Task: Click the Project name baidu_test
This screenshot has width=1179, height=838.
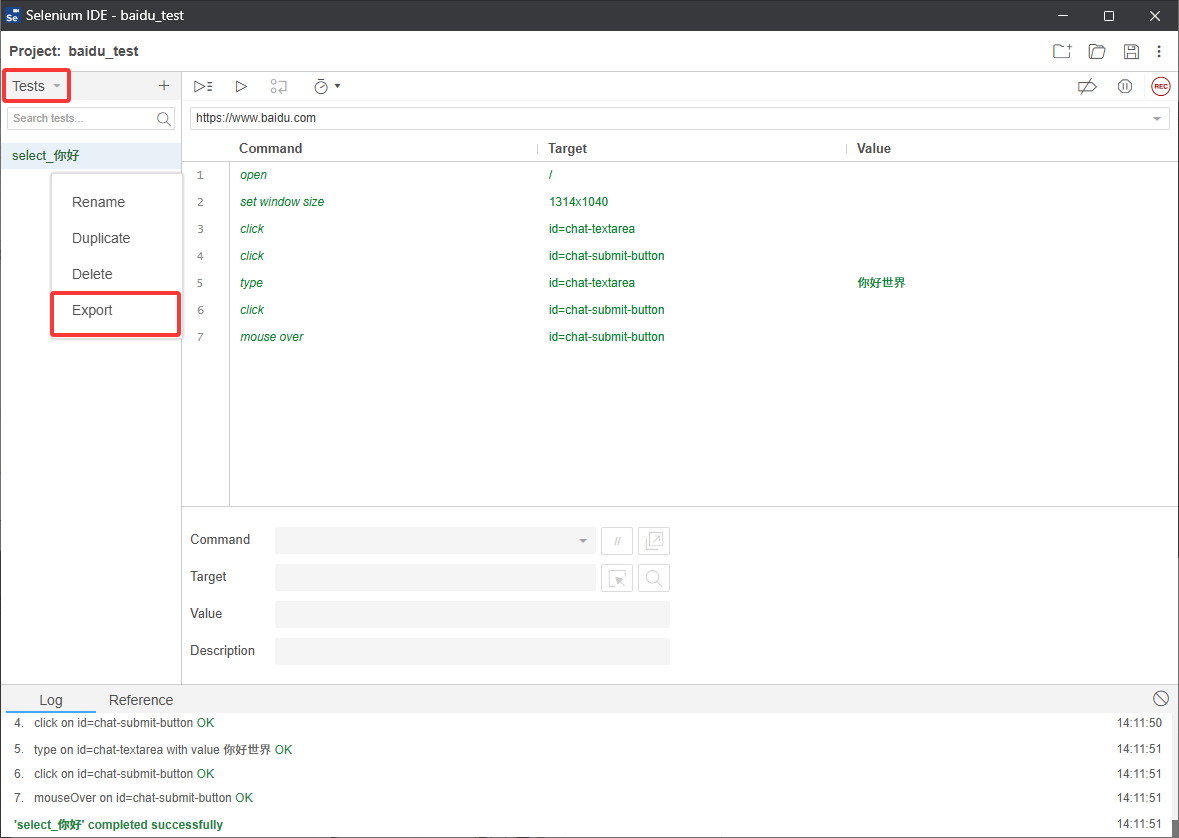Action: point(104,51)
